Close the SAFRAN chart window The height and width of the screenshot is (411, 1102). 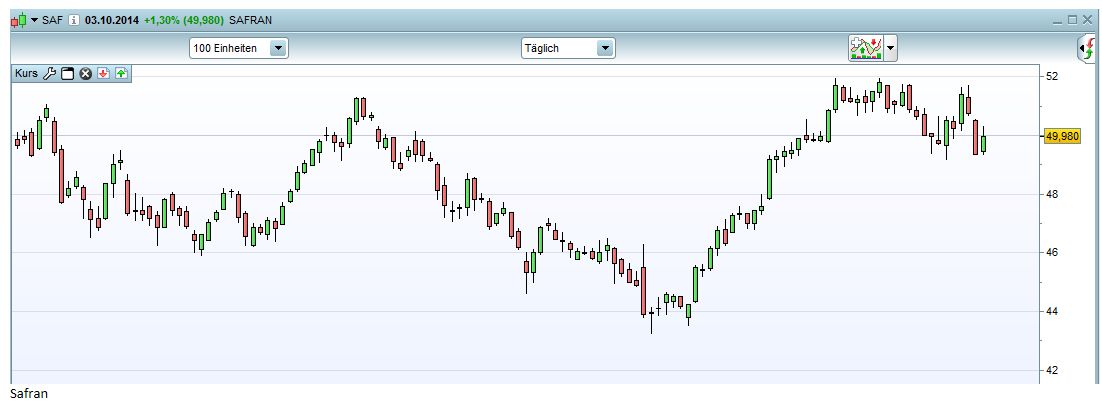[x=1087, y=20]
